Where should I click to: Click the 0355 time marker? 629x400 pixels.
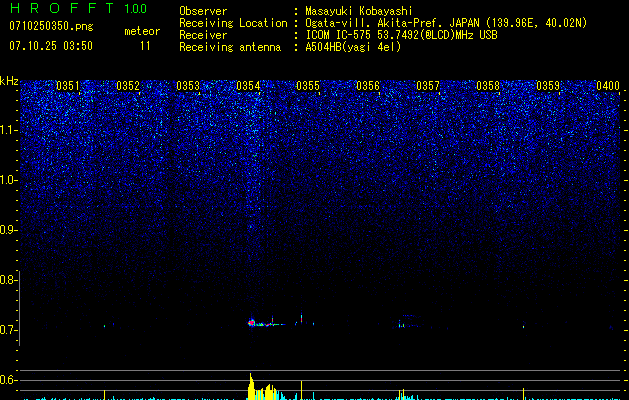[308, 86]
